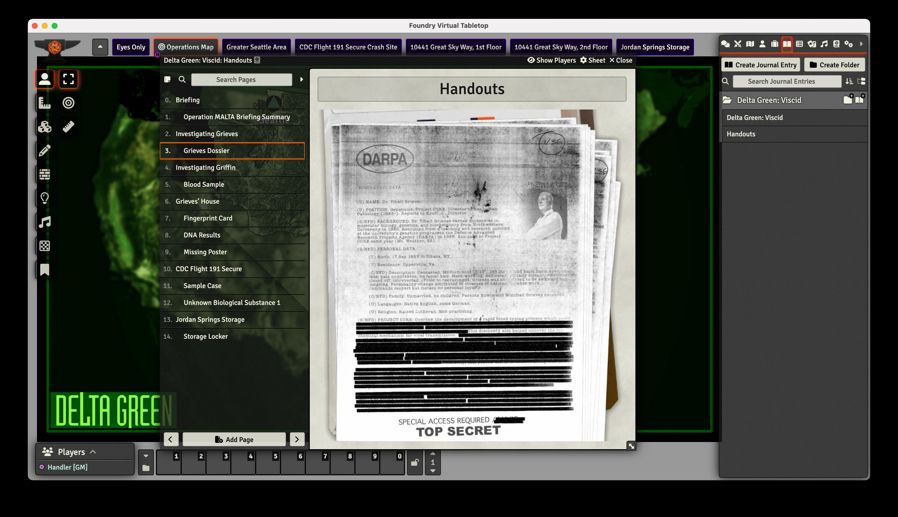Open the Investigating Griffin page
Viewport: 898px width, 517px height.
(x=234, y=167)
